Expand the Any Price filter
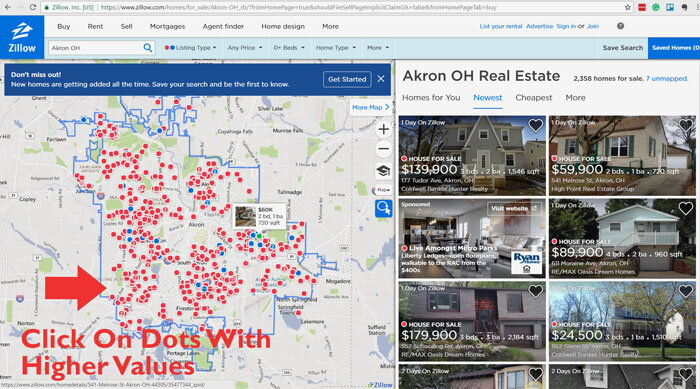This screenshot has height=389, width=700. pyautogui.click(x=245, y=47)
